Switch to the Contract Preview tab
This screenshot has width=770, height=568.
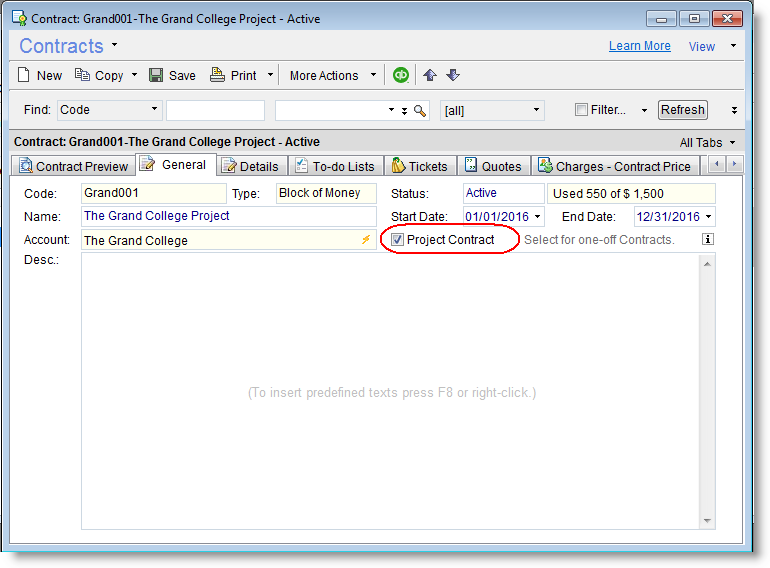(x=73, y=166)
